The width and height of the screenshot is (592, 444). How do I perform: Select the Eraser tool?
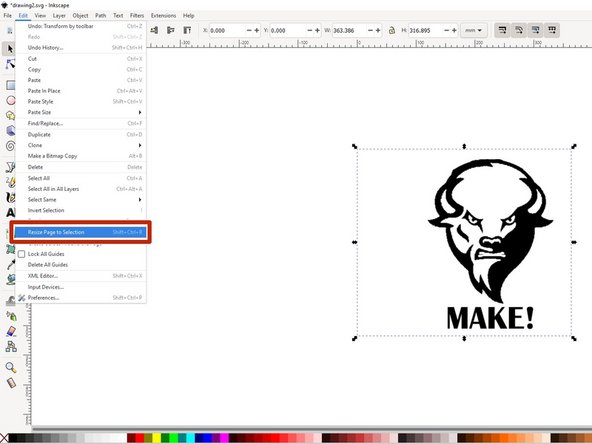(11, 331)
